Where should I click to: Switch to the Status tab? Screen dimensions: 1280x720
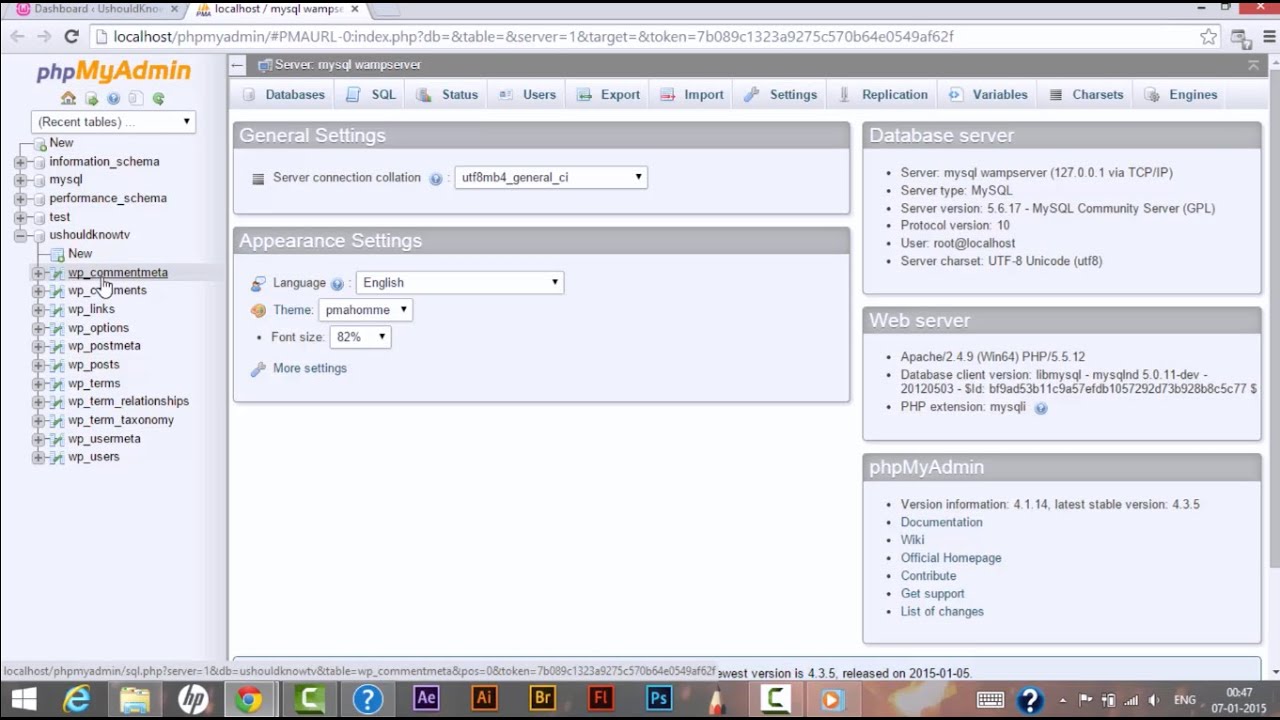click(447, 95)
